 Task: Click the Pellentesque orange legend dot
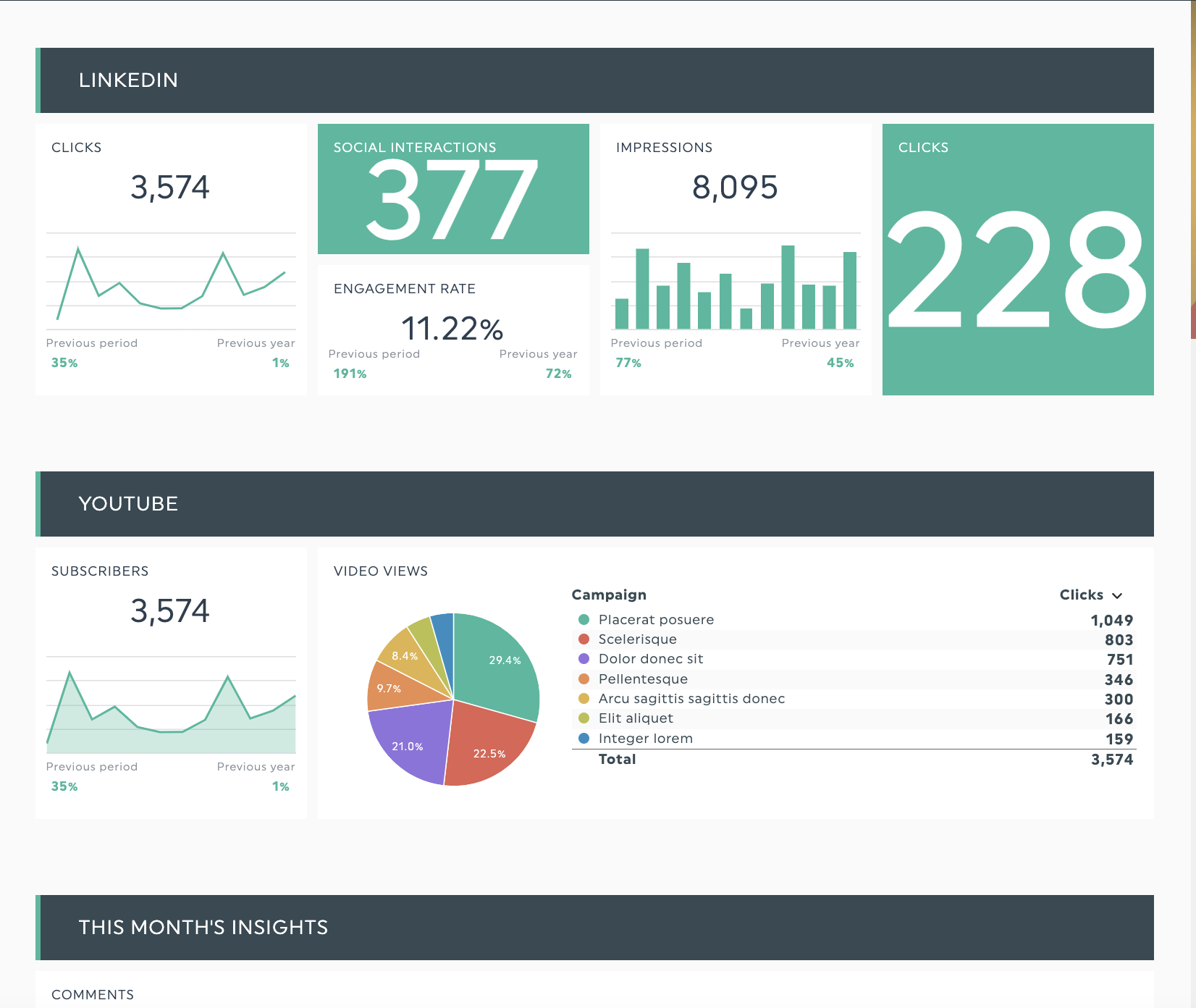point(584,679)
